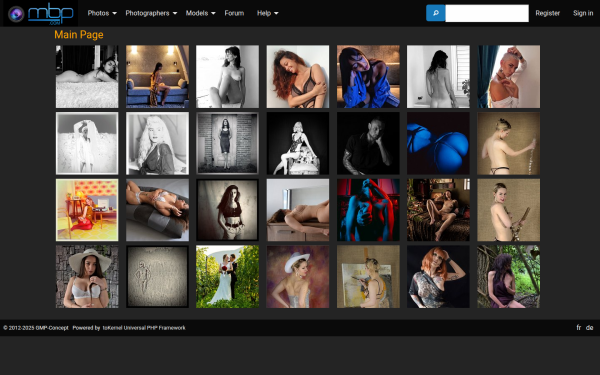
Task: Open the wedding couple in vineyard thumbnail
Action: (x=227, y=277)
